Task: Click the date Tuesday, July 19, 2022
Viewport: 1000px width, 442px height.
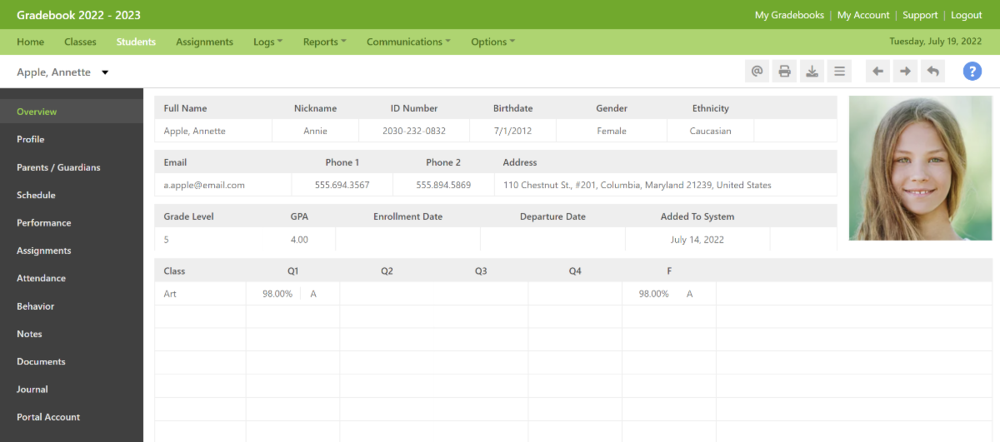Action: pyautogui.click(x=936, y=41)
